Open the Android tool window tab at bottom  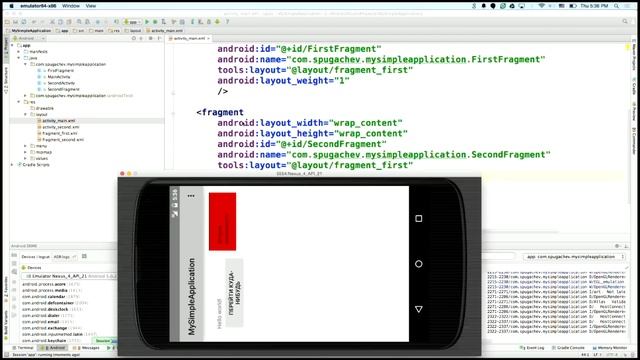(x=54, y=348)
